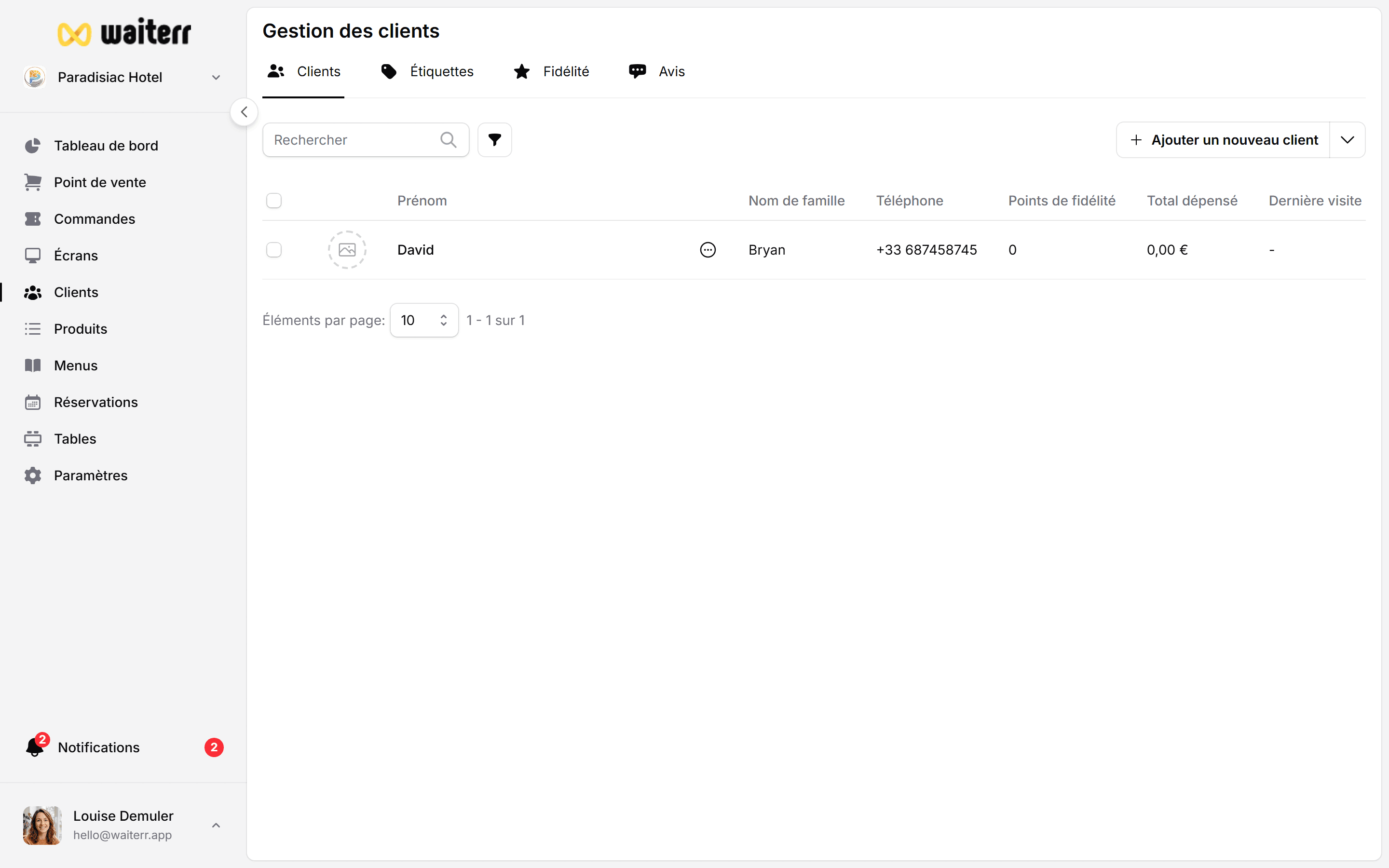
Task: Expand the Paradisiac Hotel selector
Action: pyautogui.click(x=217, y=78)
